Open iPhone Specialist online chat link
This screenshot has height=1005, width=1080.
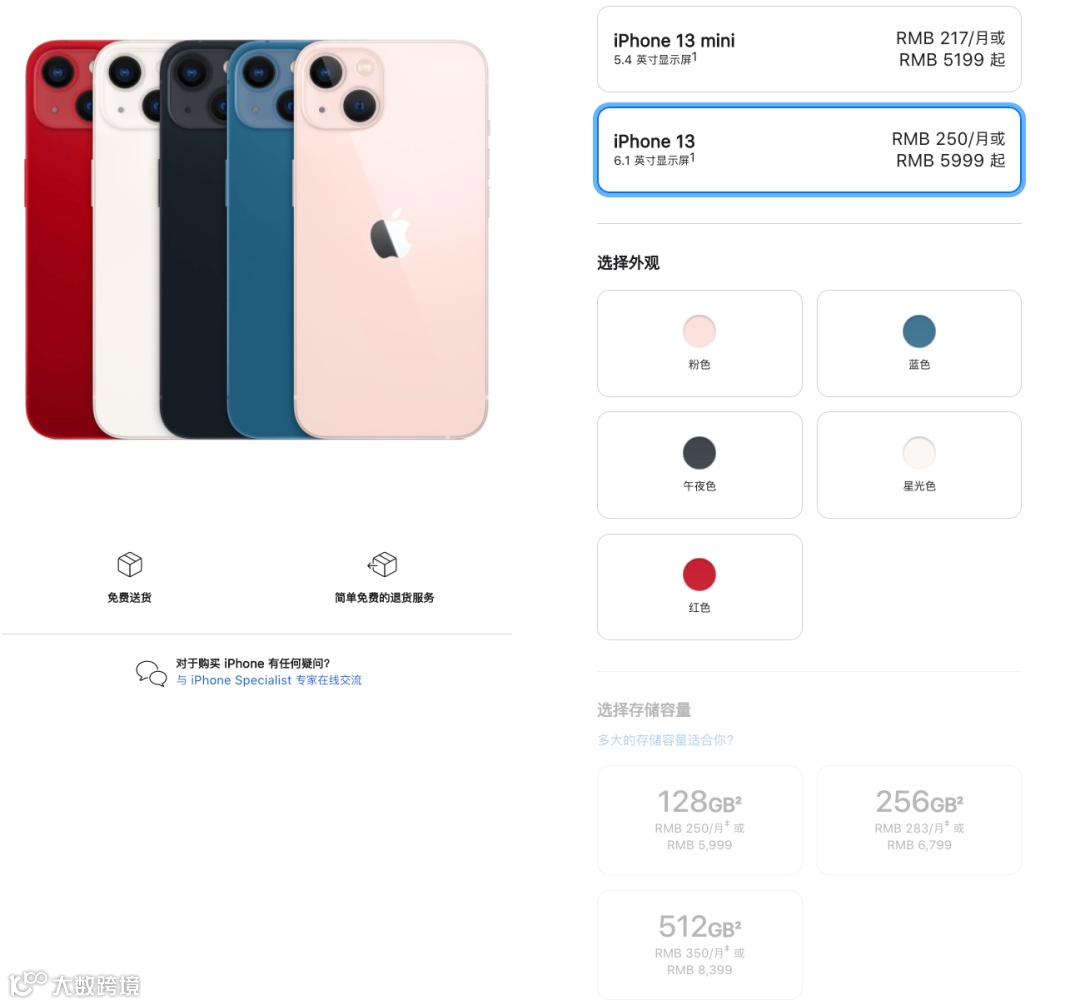point(269,680)
